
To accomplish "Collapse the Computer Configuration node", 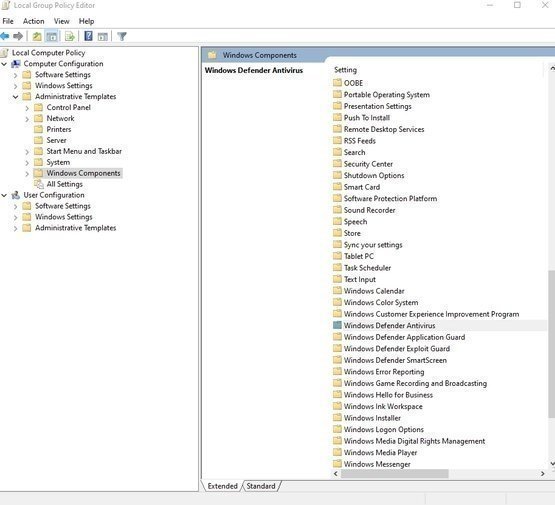I will (x=4, y=64).
